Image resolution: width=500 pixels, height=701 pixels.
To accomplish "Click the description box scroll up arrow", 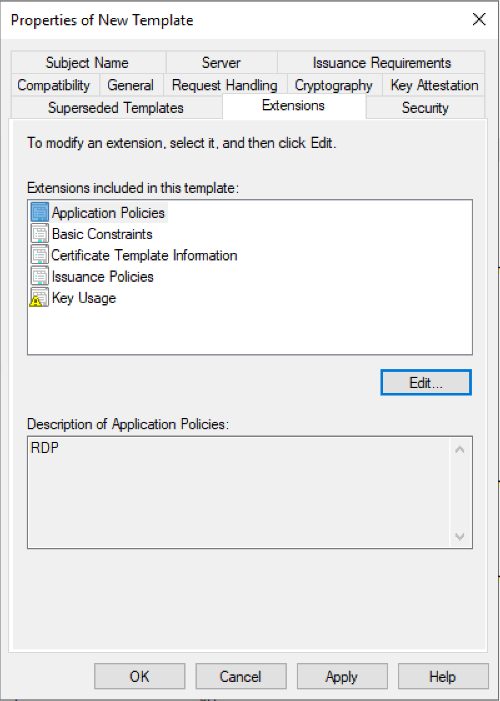I will 459,449.
